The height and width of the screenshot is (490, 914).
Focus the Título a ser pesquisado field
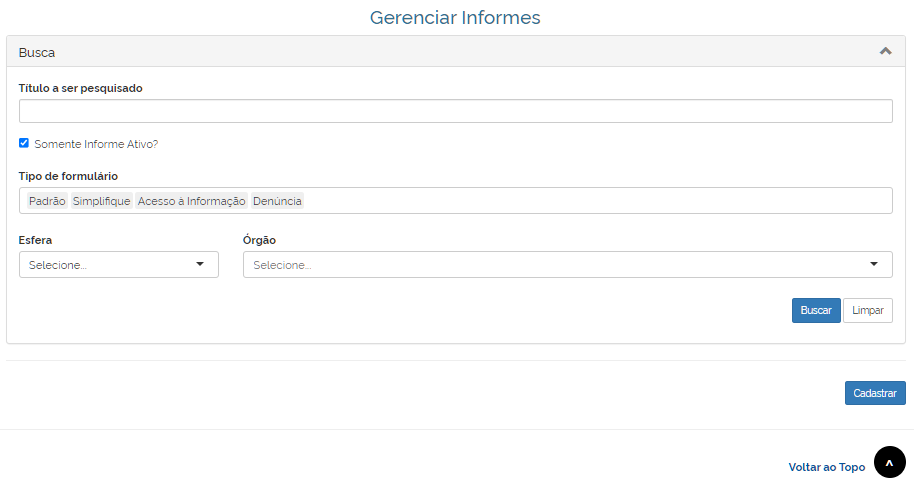456,111
